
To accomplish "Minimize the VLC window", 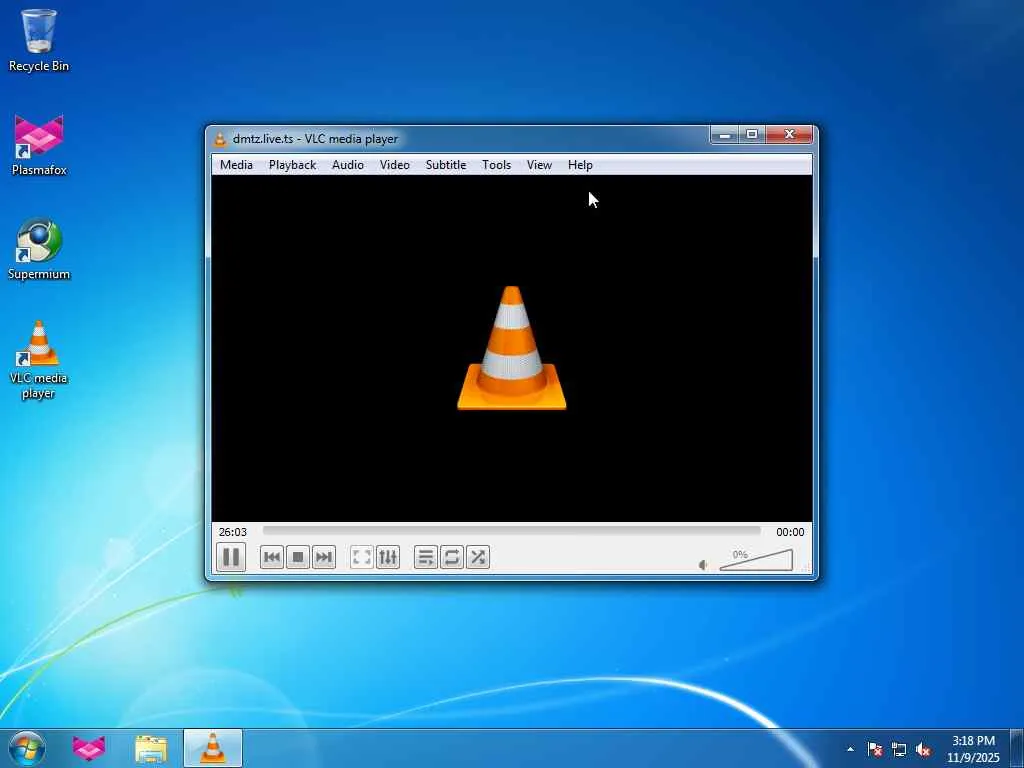I will (x=724, y=135).
